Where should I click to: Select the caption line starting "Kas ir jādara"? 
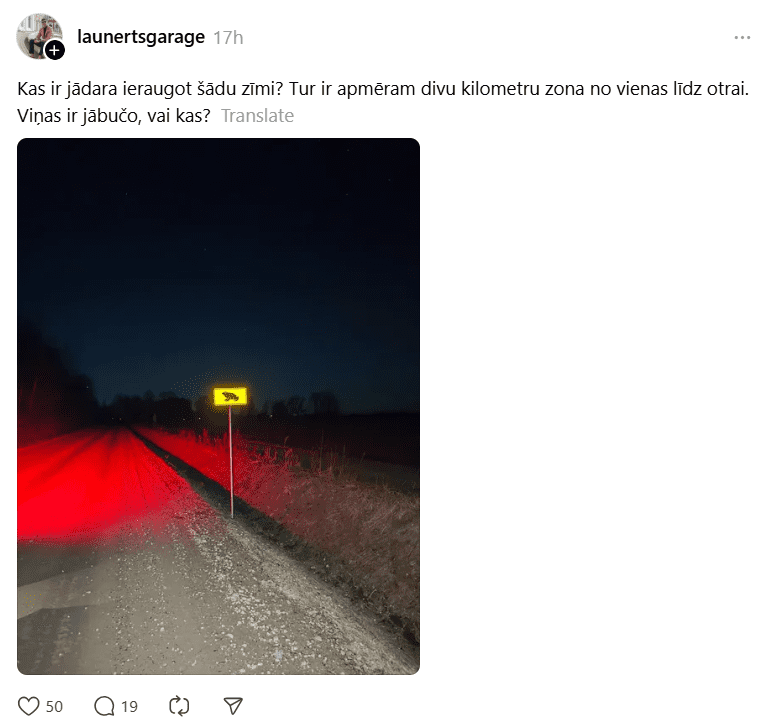383,89
